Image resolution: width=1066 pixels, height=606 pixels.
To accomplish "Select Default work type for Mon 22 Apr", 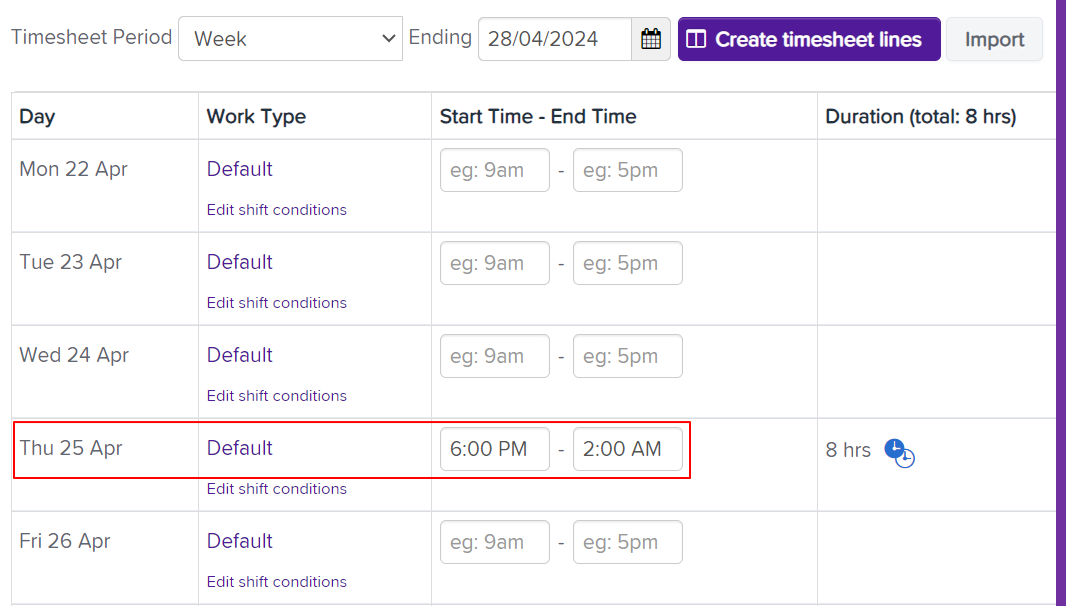I will coord(240,169).
